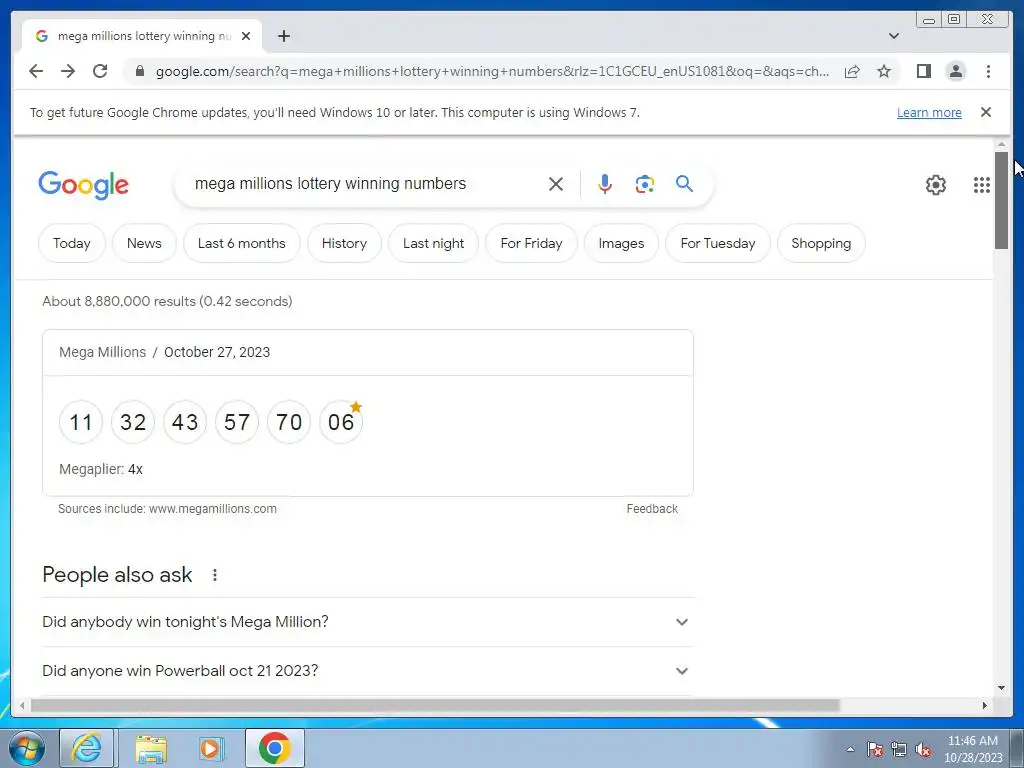Clear the search box text
This screenshot has width=1024, height=768.
pos(556,184)
